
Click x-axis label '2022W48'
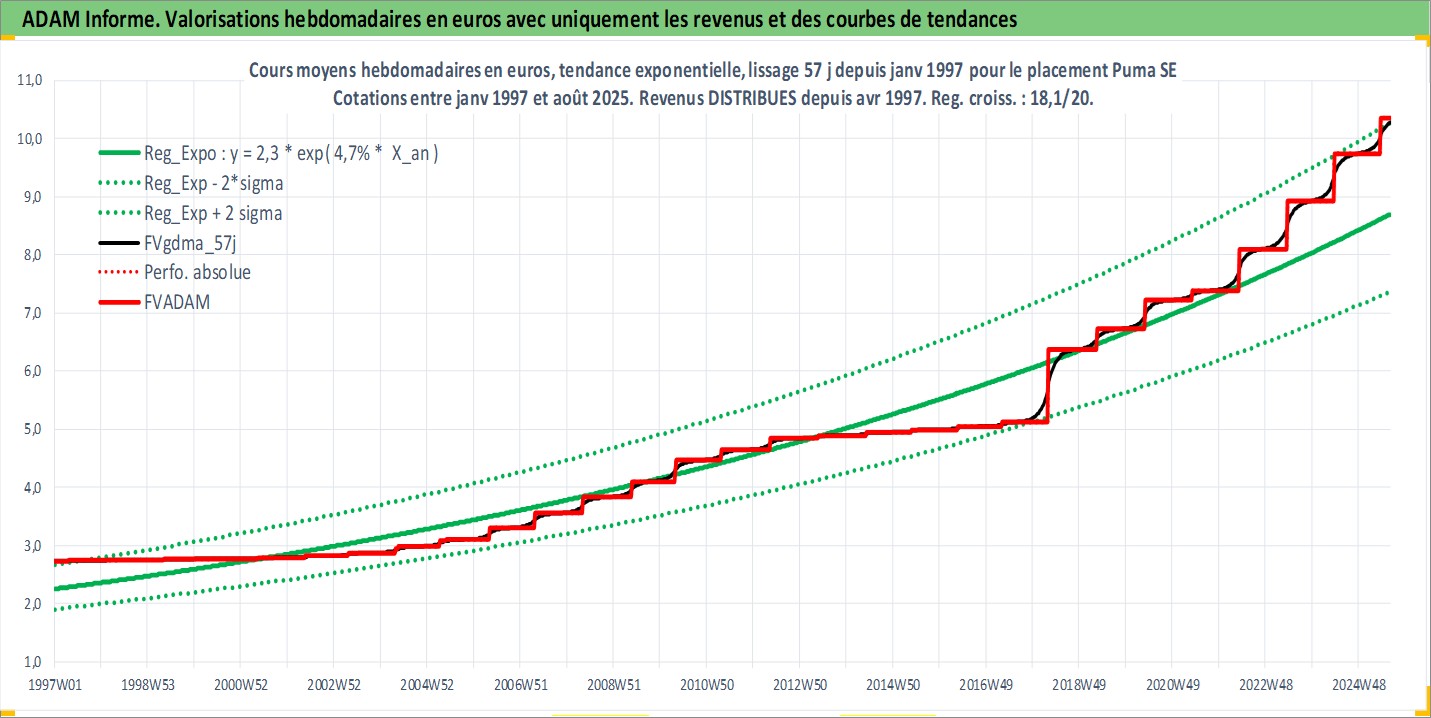pyautogui.click(x=1265, y=685)
